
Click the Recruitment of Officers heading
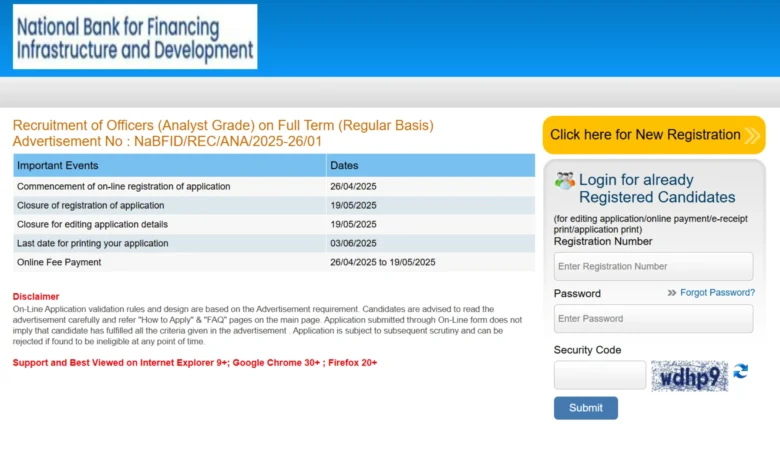(x=223, y=125)
